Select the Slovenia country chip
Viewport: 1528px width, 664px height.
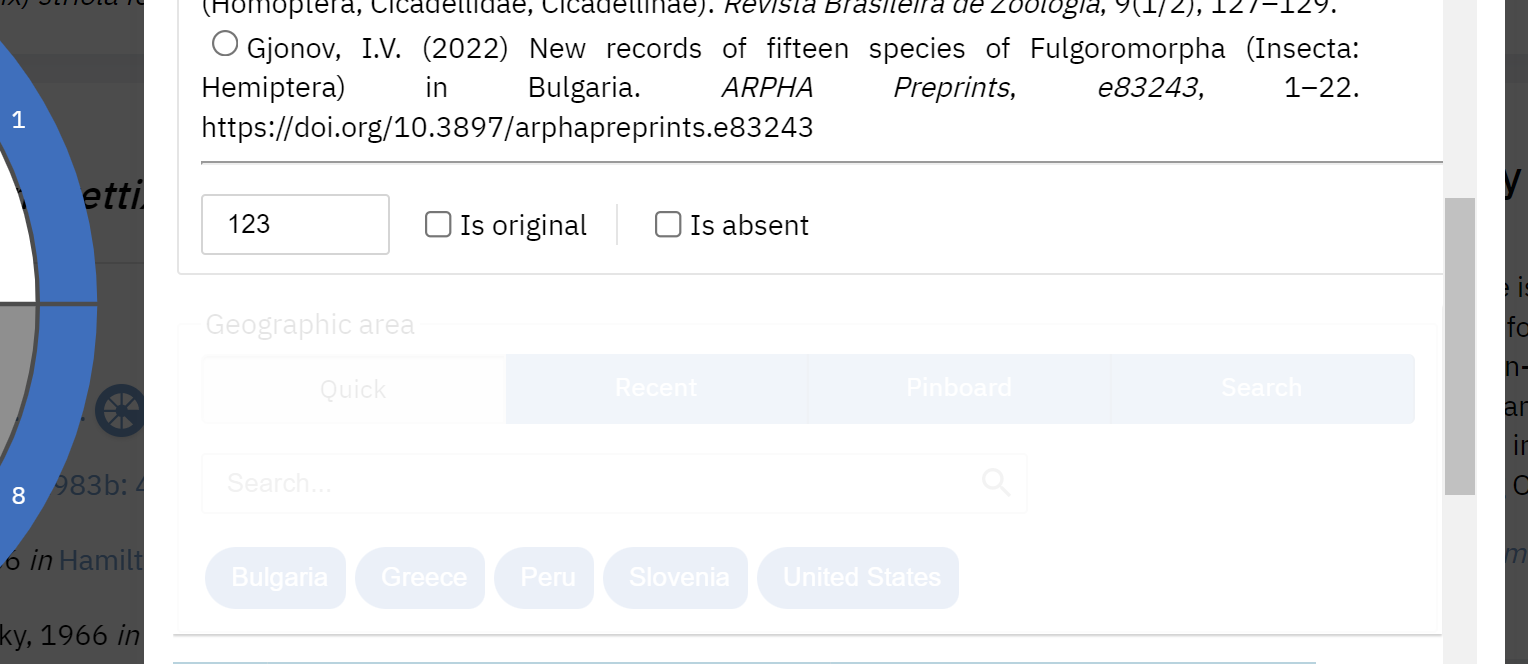click(x=676, y=577)
